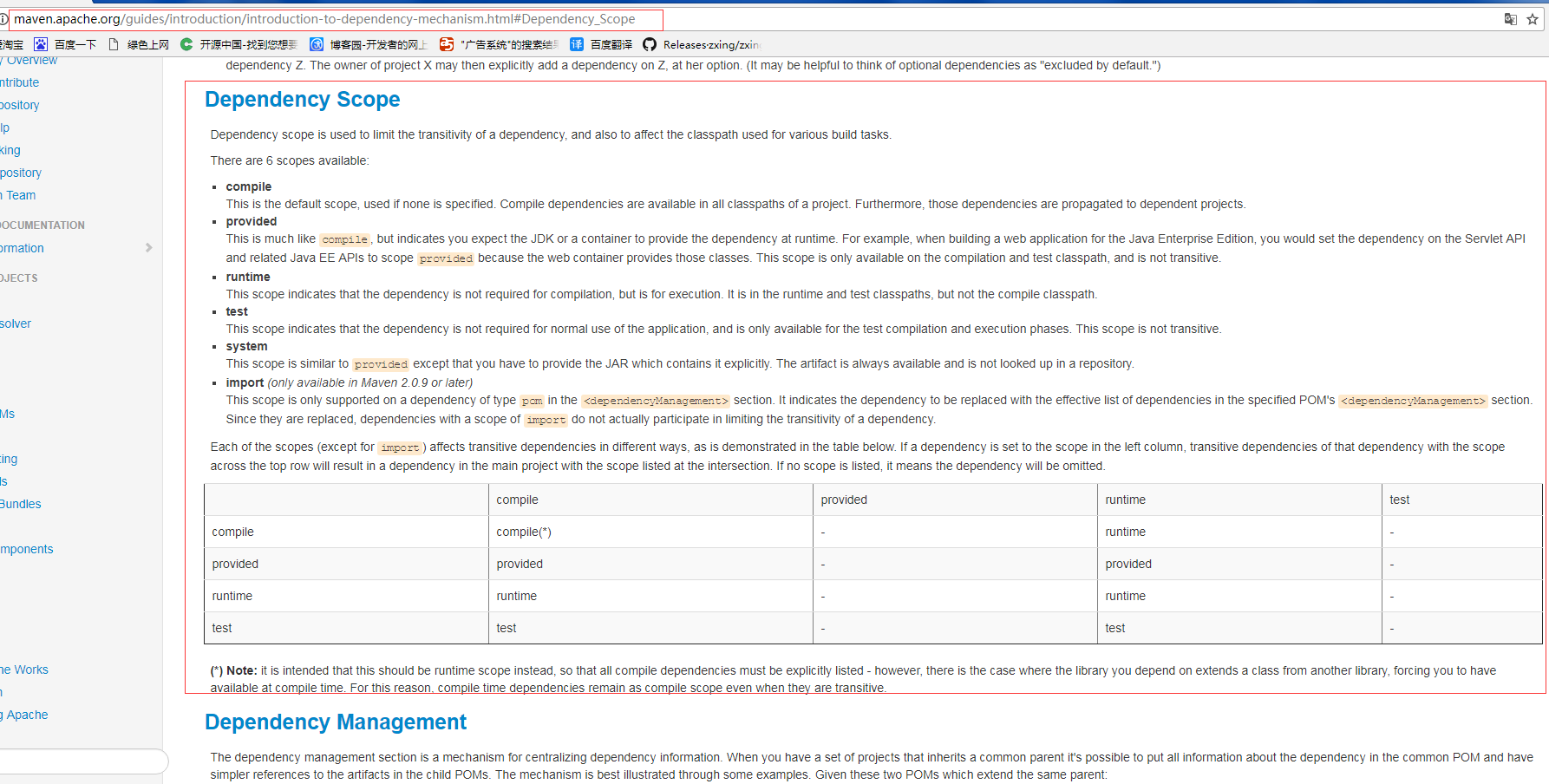
Task: Click '(only available in Maven 2.0.9 or later)'
Action: coord(370,382)
